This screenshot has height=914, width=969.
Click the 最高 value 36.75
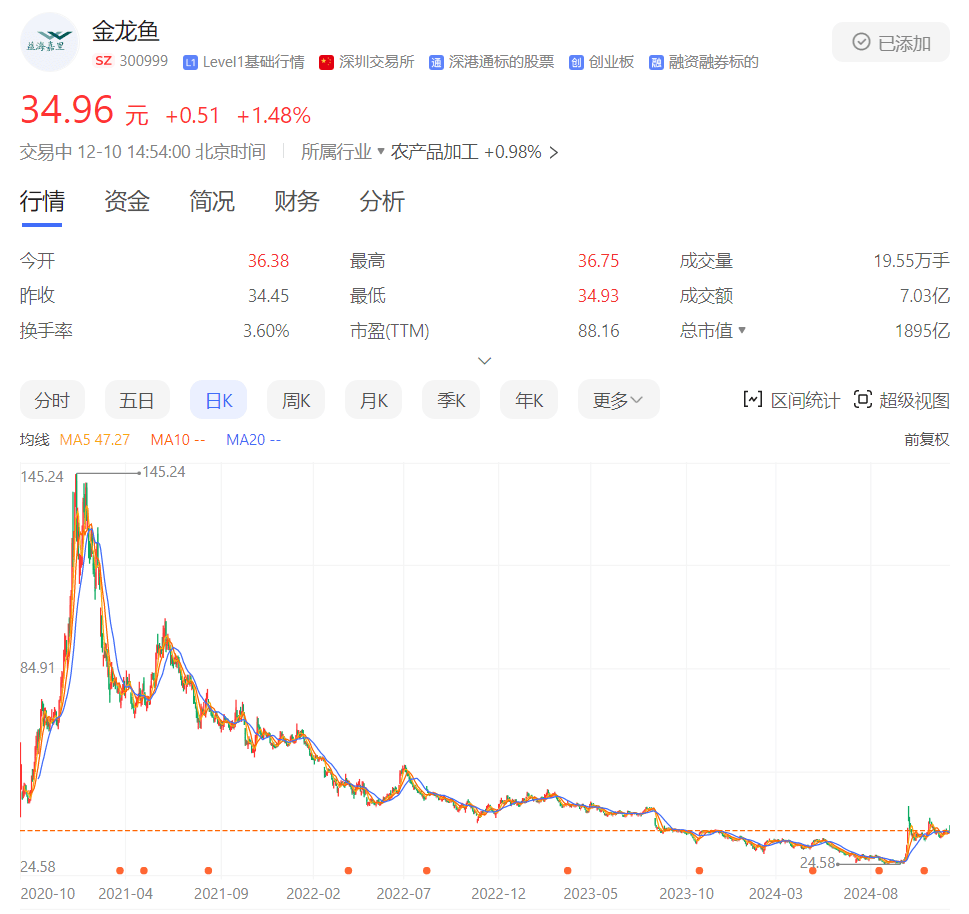(x=598, y=261)
